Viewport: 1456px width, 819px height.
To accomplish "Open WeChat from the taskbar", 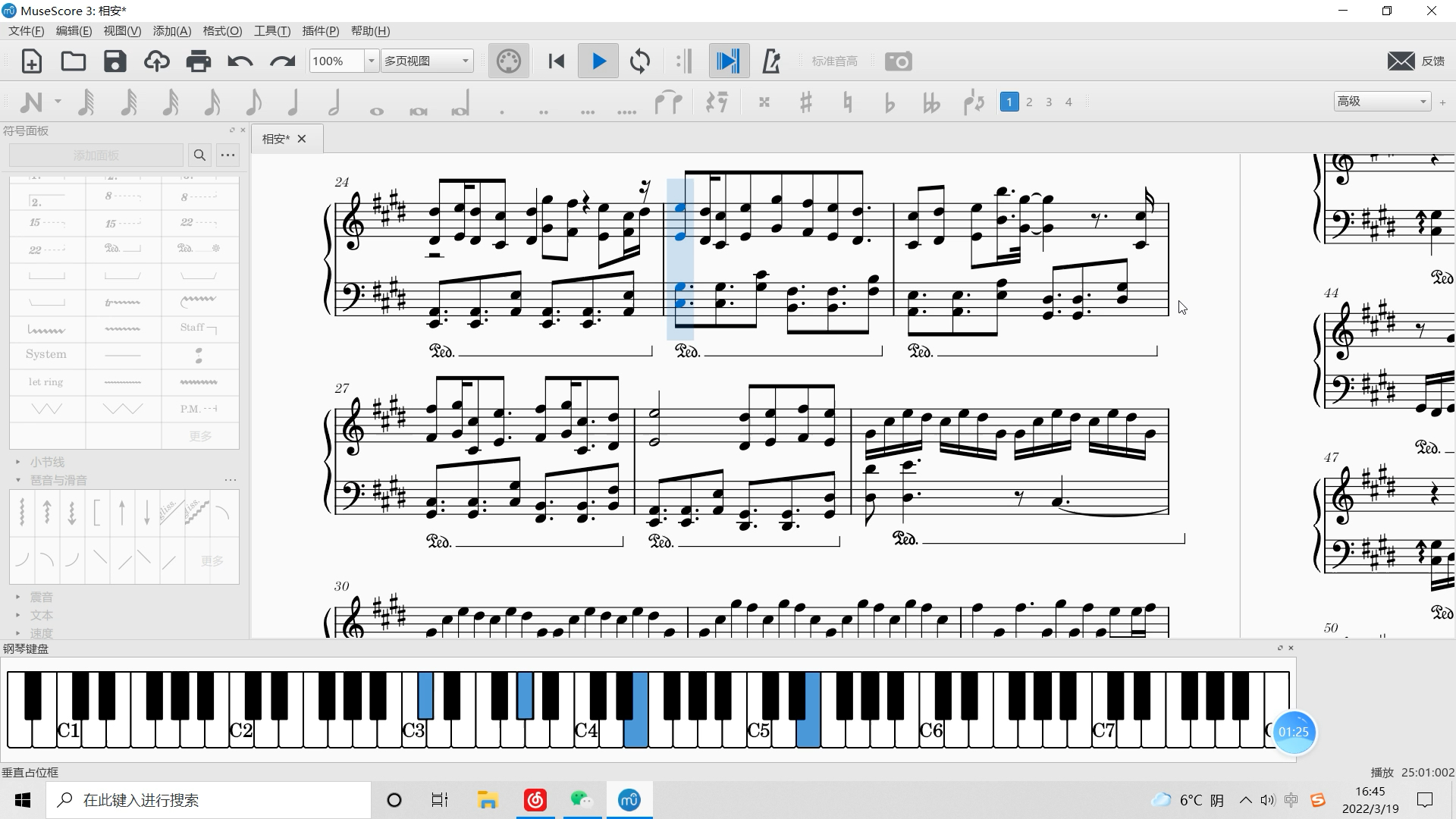I will [582, 800].
